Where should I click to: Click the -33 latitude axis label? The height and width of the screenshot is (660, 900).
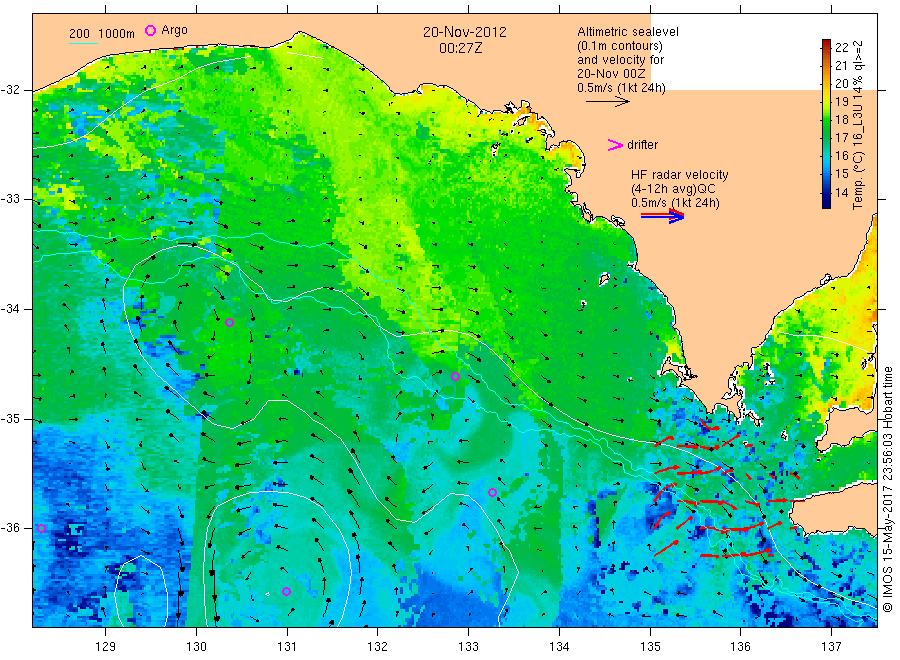coord(10,199)
